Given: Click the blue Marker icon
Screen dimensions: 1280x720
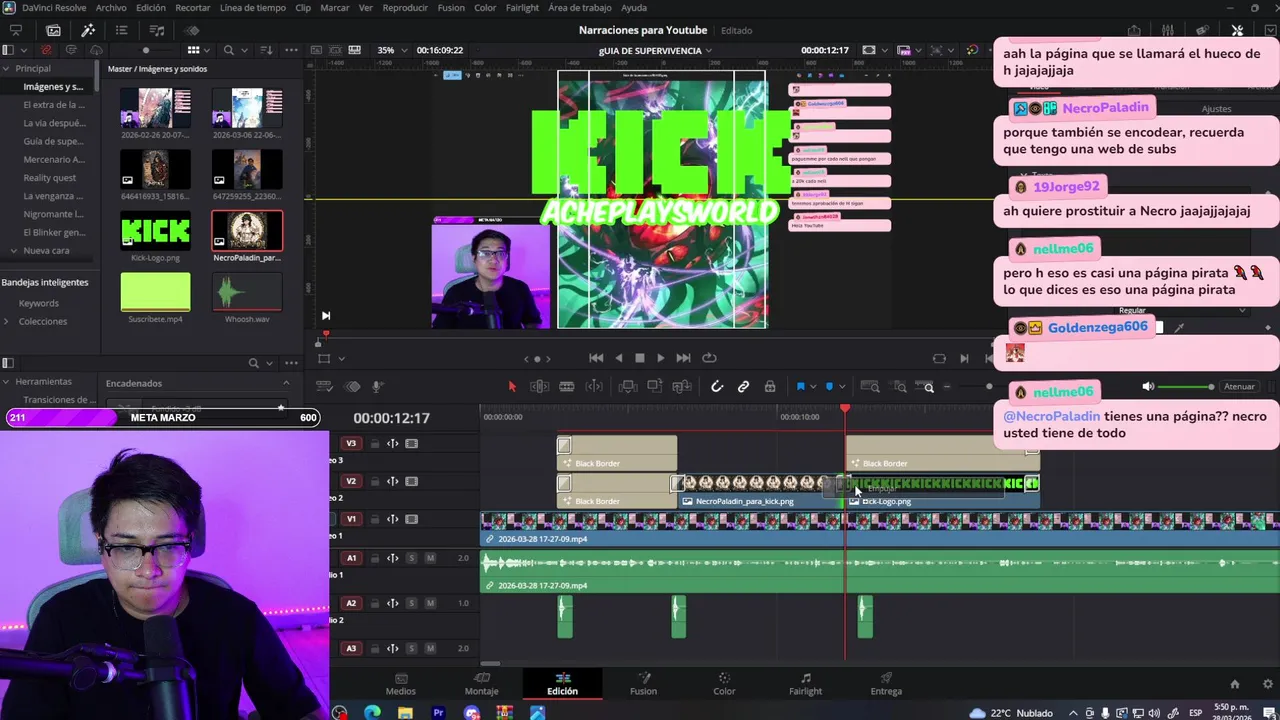Looking at the screenshot, I should (829, 387).
